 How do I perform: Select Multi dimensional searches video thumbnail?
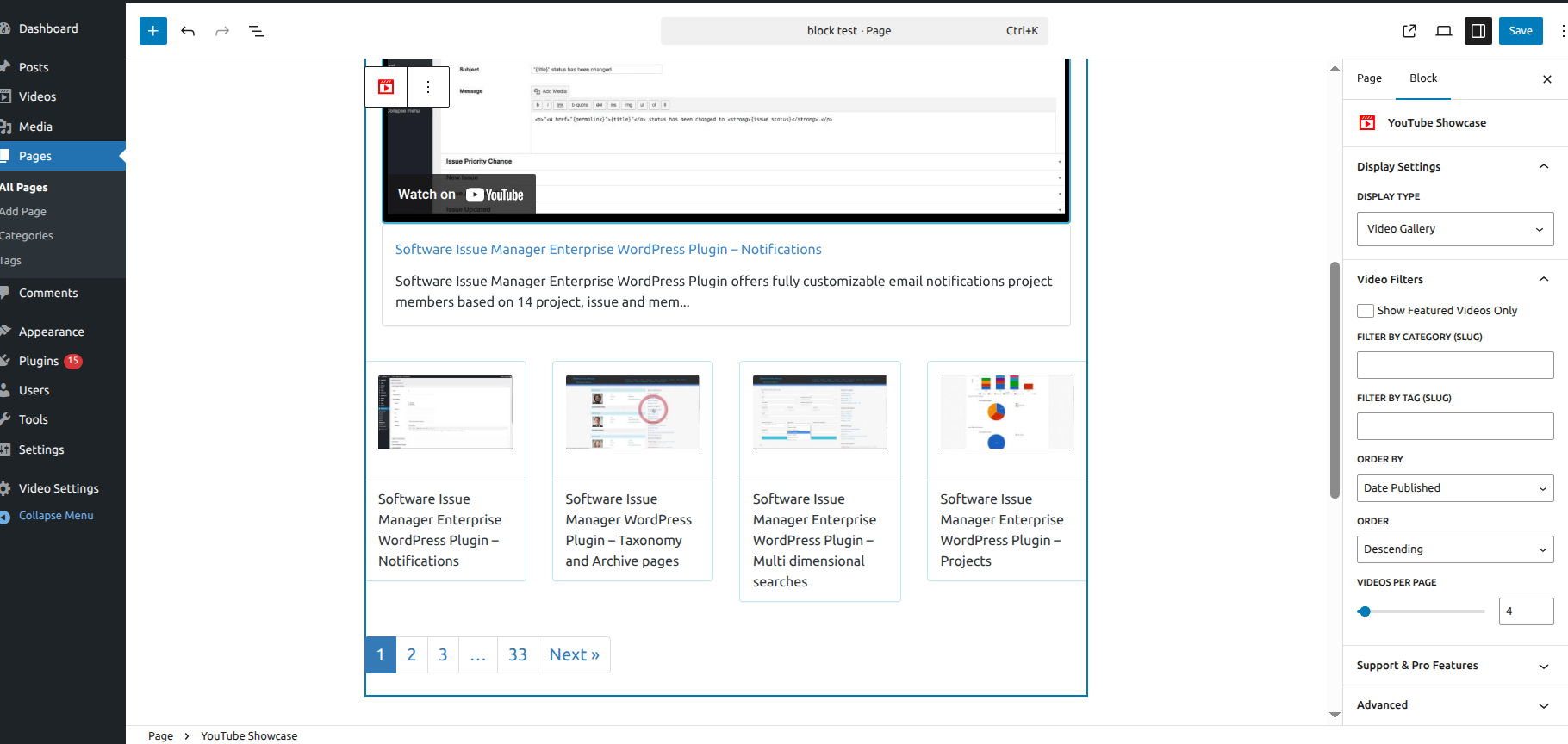[820, 412]
